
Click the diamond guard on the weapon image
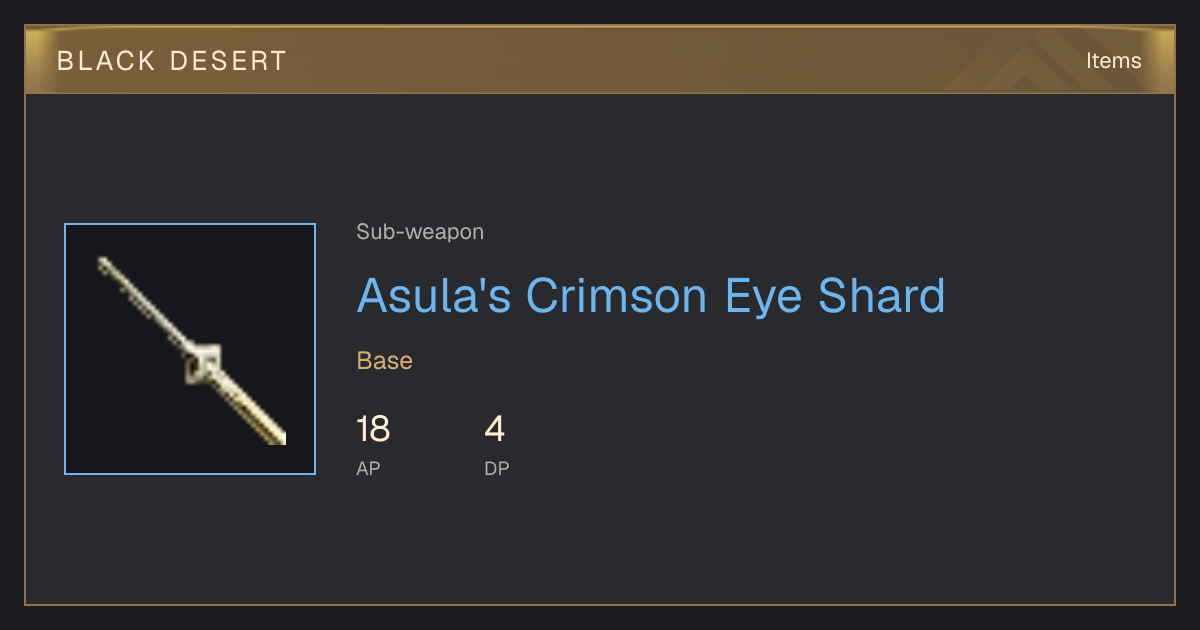205,363
